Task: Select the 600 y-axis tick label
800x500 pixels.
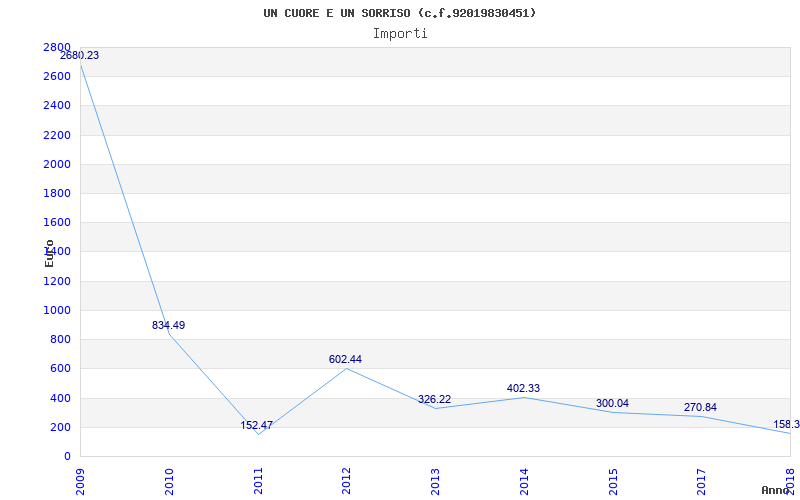Action: [60, 368]
